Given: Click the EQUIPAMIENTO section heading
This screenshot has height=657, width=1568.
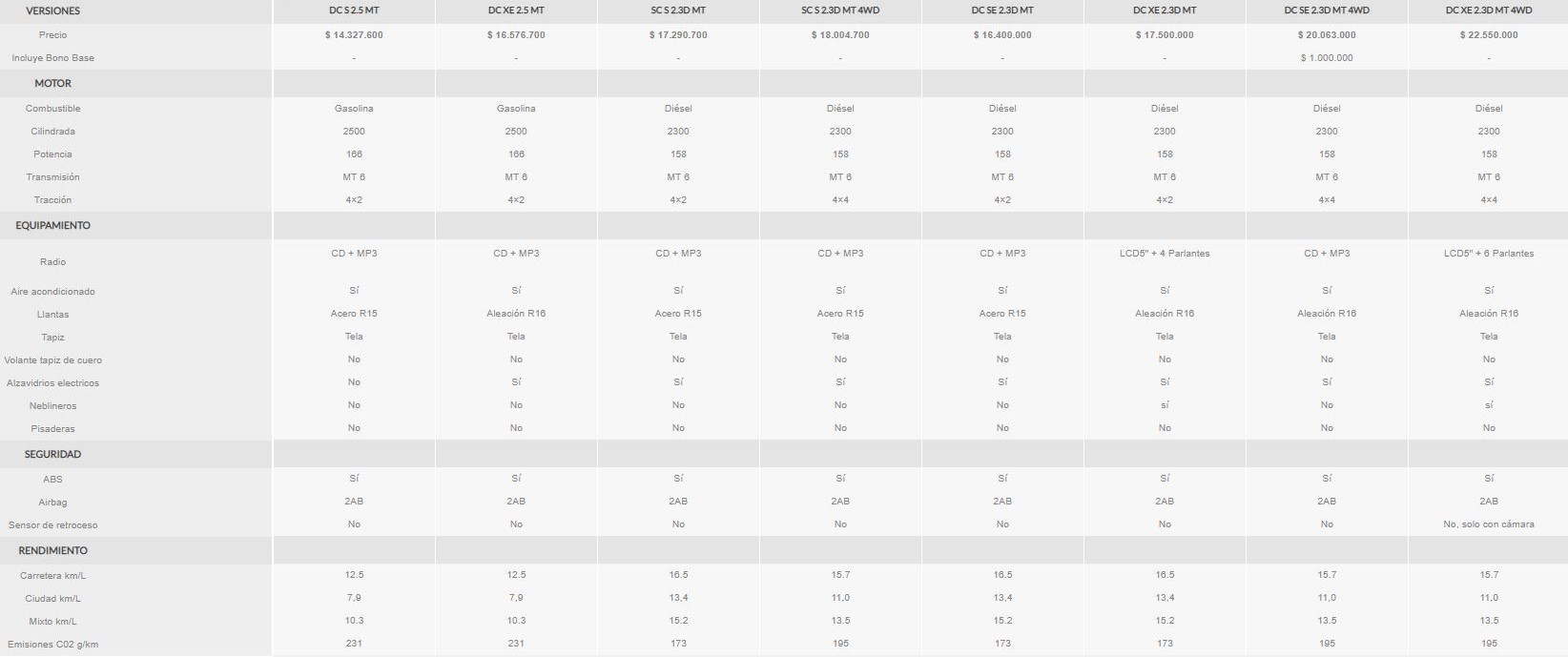Looking at the screenshot, I should pyautogui.click(x=53, y=225).
